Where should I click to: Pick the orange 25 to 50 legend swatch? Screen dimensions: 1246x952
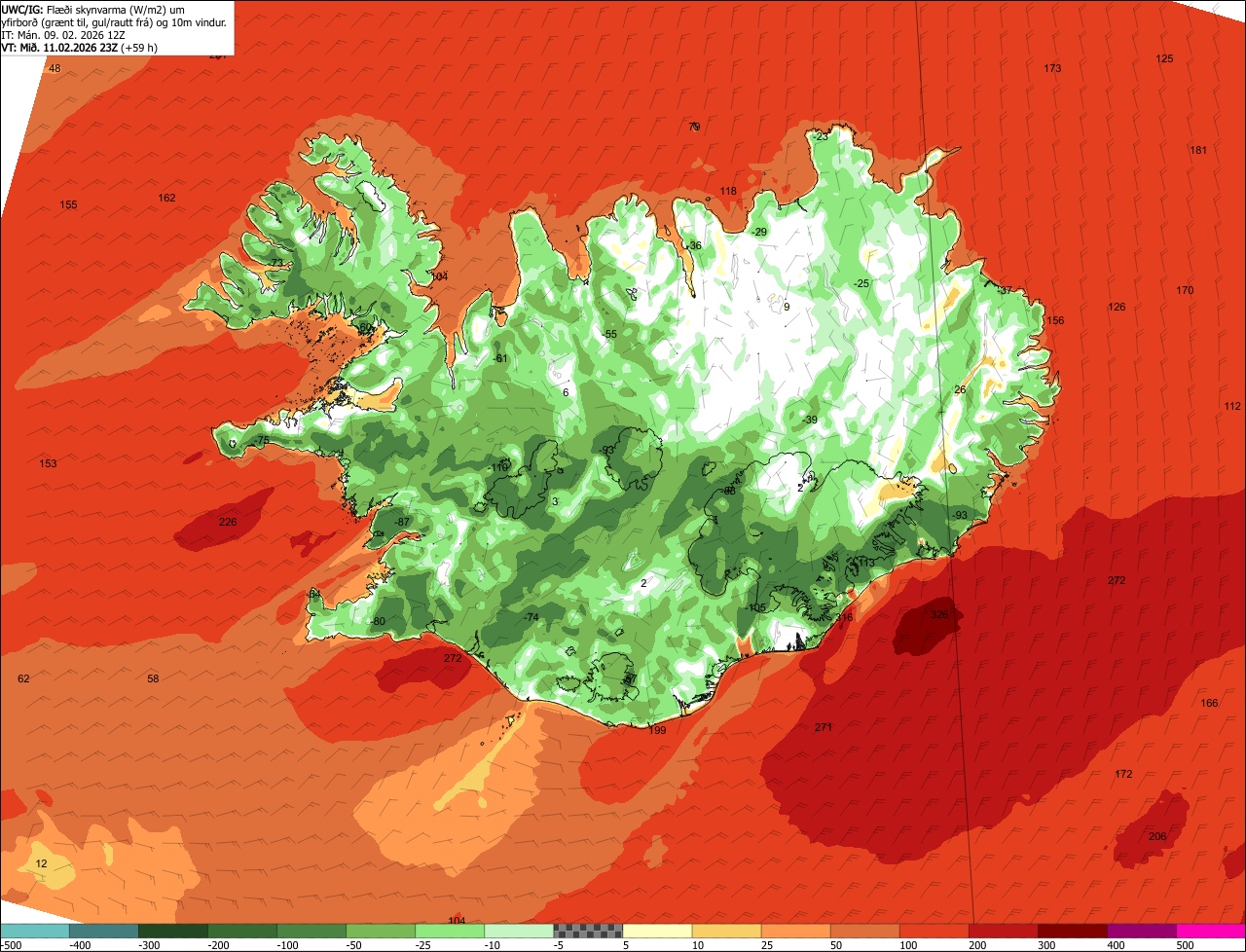[796, 931]
